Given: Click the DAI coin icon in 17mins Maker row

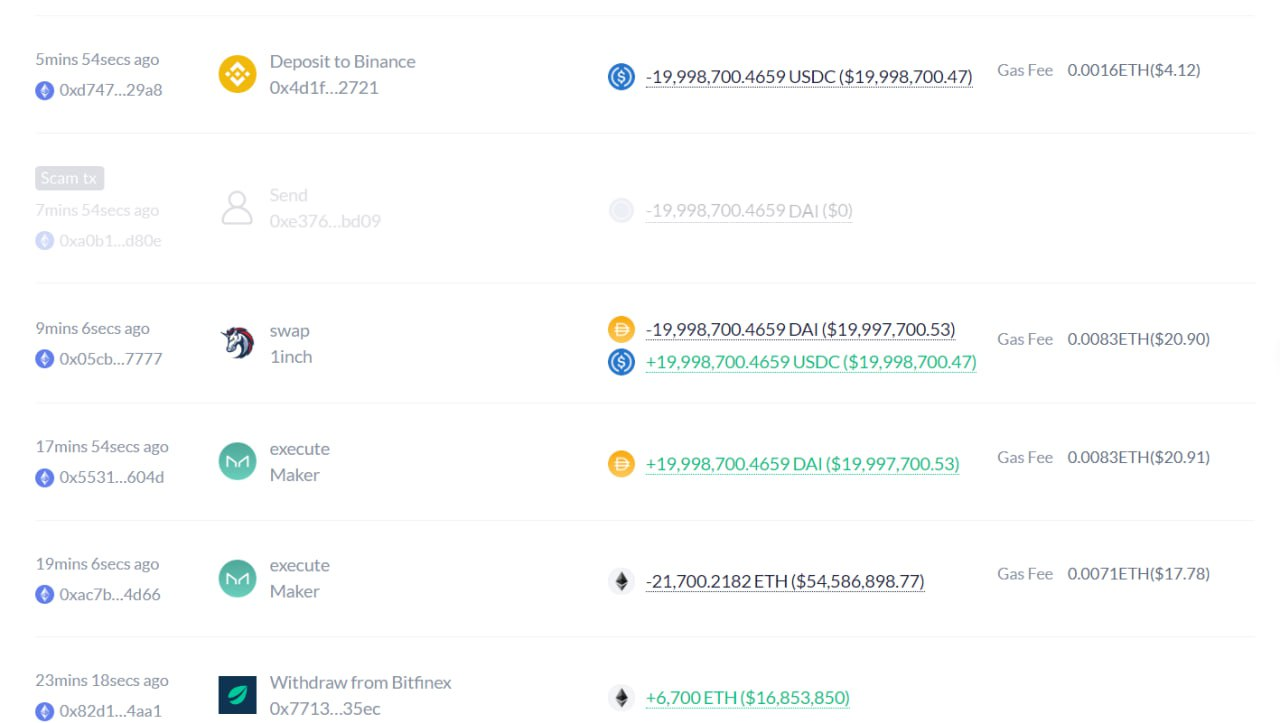Looking at the screenshot, I should [621, 463].
